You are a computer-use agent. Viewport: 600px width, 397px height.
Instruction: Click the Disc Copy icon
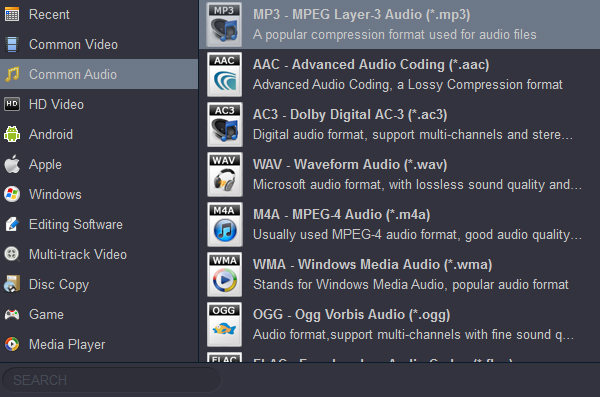pyautogui.click(x=12, y=284)
